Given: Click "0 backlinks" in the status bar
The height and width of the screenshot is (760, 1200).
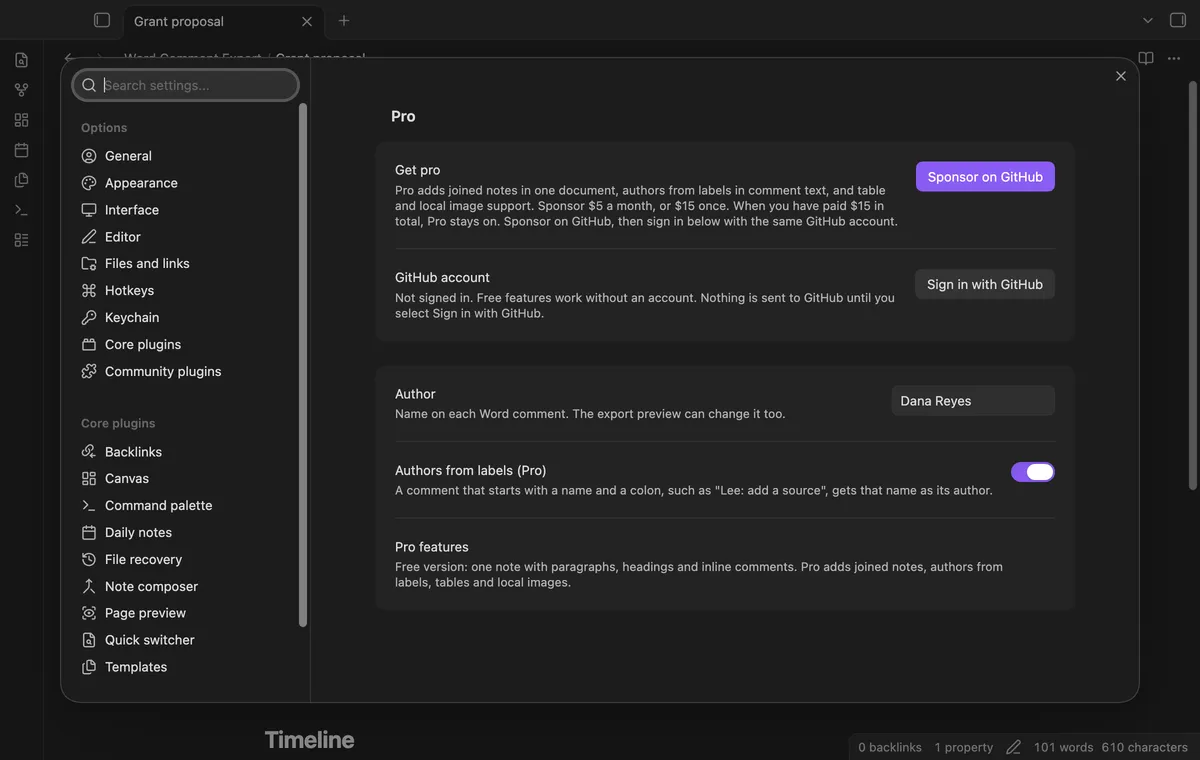Looking at the screenshot, I should [x=890, y=747].
